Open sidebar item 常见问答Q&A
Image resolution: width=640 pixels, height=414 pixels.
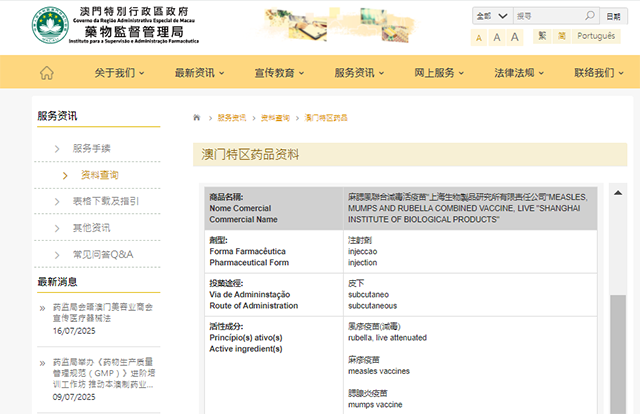(103, 255)
